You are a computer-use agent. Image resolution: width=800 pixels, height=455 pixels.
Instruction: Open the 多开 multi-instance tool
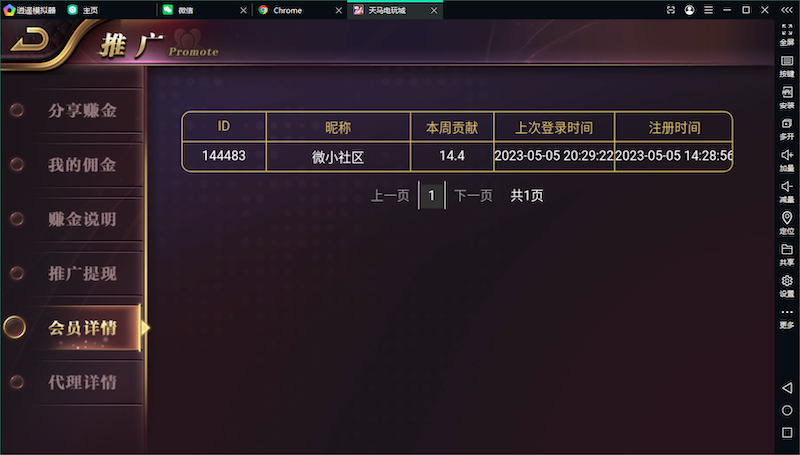[787, 127]
